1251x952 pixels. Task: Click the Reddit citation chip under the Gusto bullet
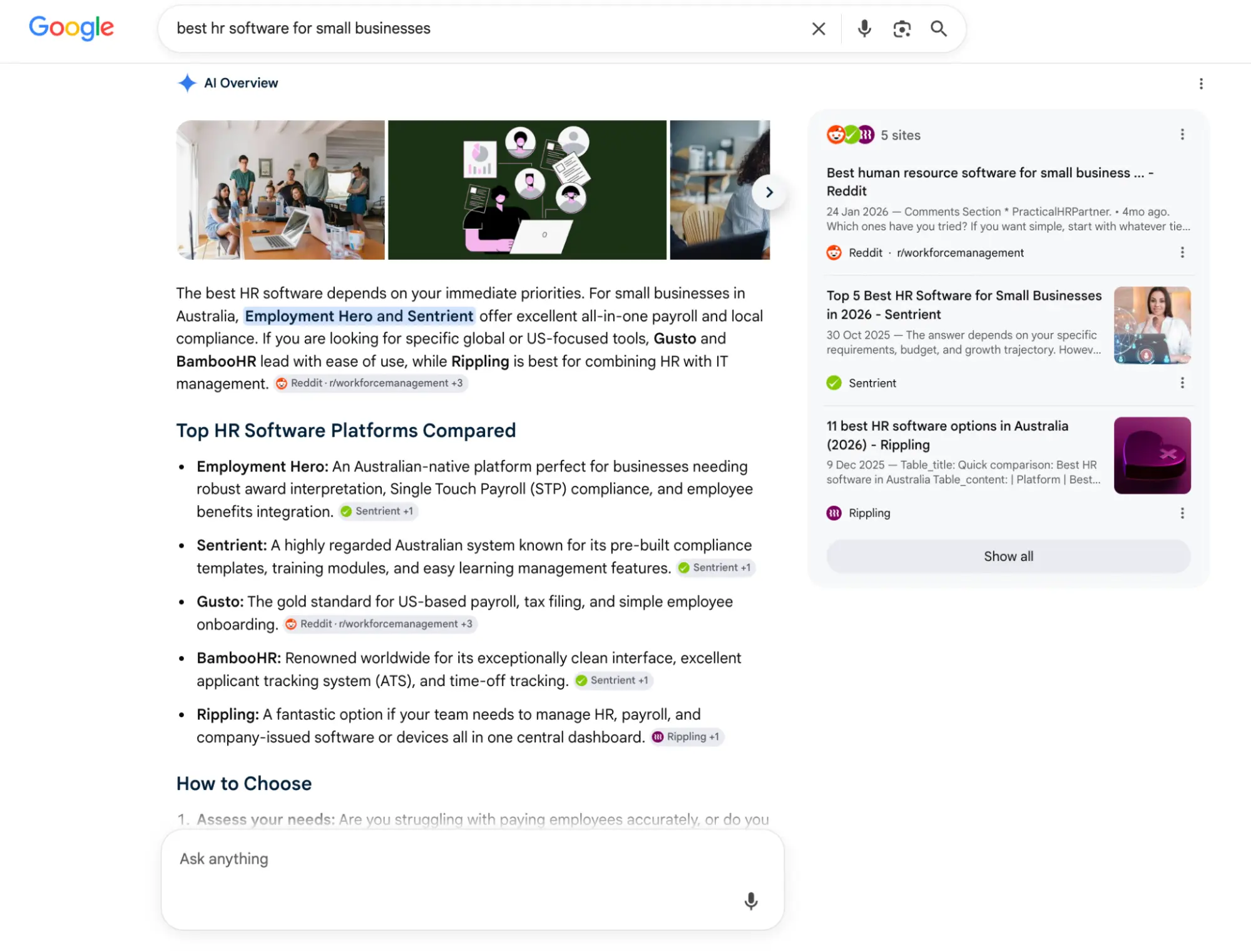coord(380,624)
